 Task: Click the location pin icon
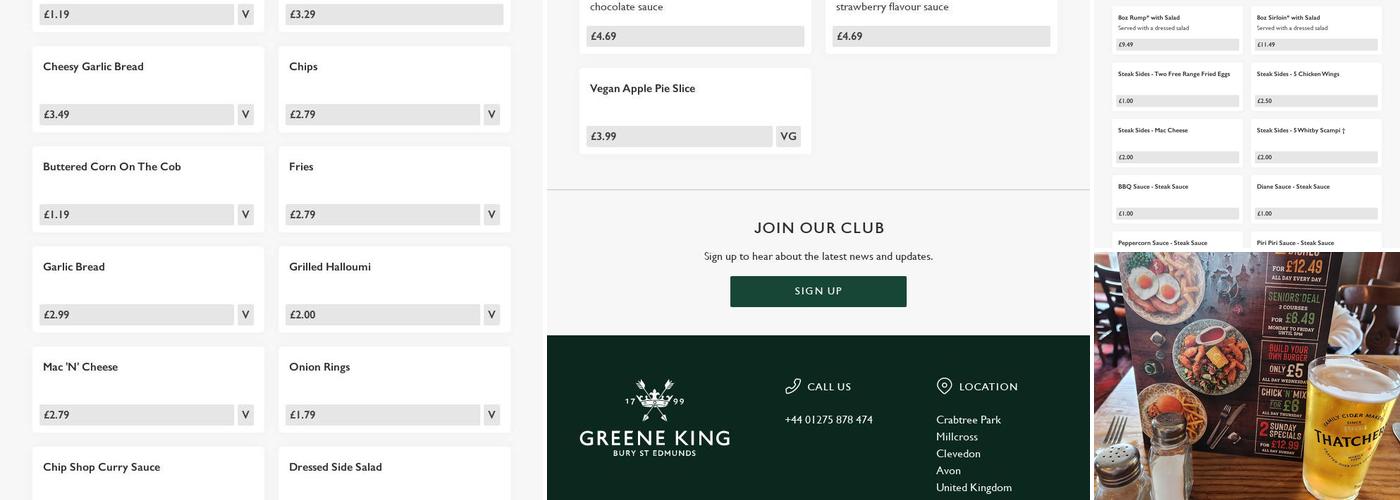pos(944,386)
